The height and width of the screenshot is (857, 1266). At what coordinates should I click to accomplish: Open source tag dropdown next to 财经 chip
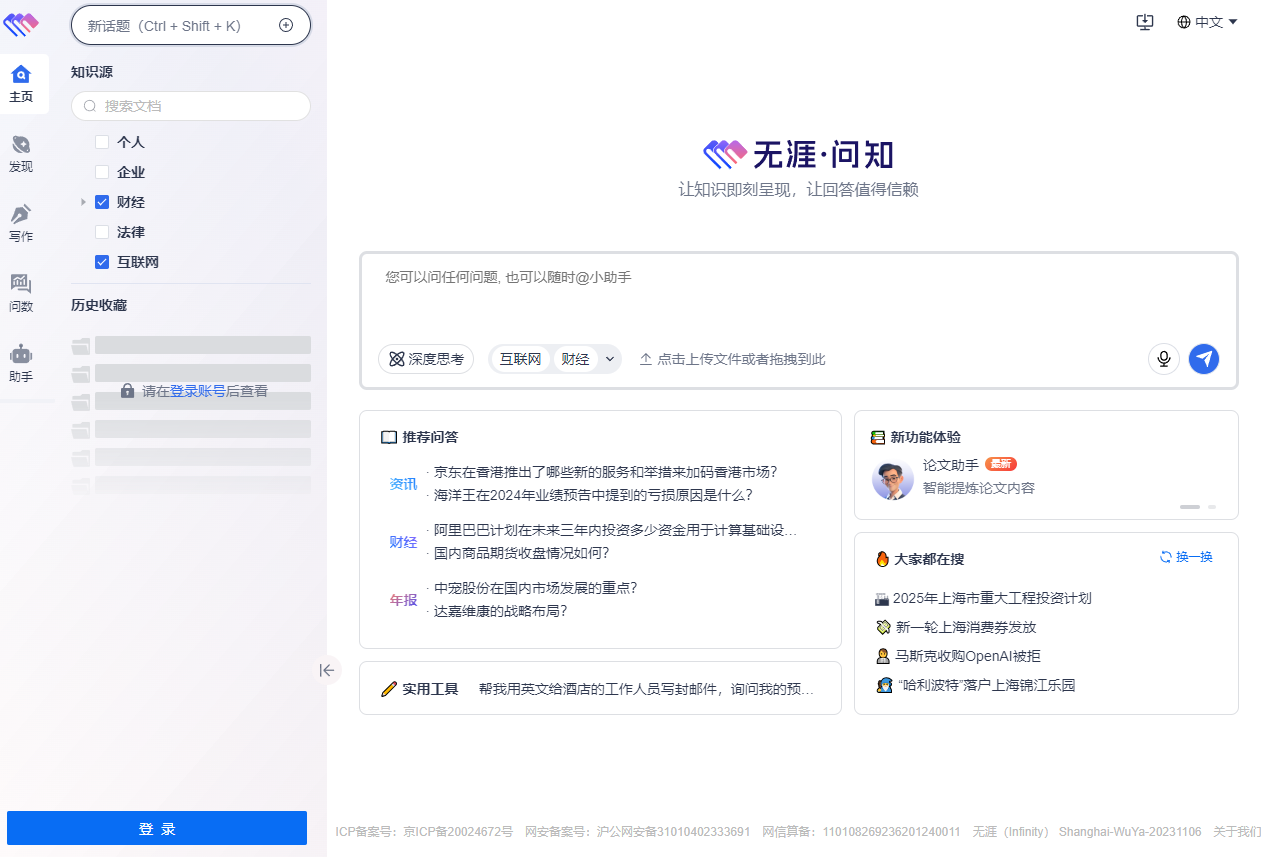point(608,359)
